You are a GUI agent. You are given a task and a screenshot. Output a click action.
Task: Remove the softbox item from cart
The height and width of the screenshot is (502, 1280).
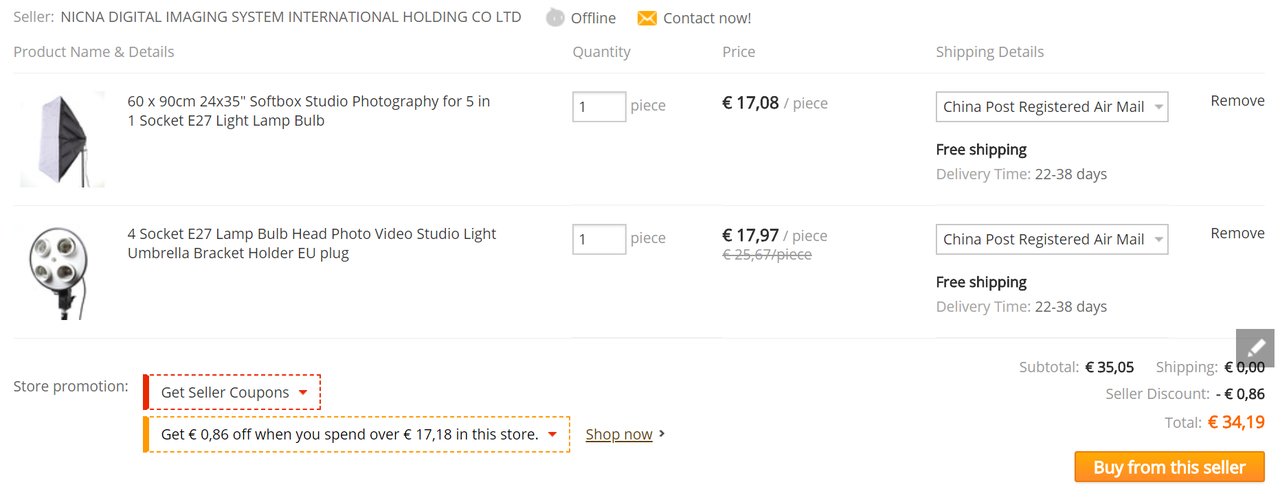[x=1237, y=100]
